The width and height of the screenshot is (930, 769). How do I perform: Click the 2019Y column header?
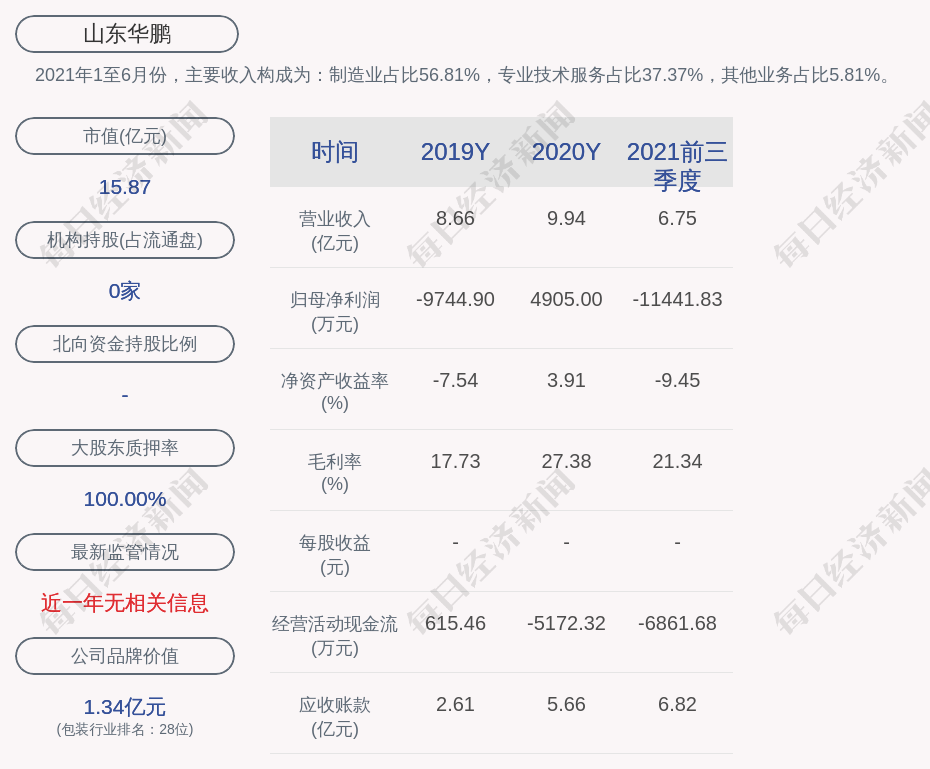click(455, 152)
